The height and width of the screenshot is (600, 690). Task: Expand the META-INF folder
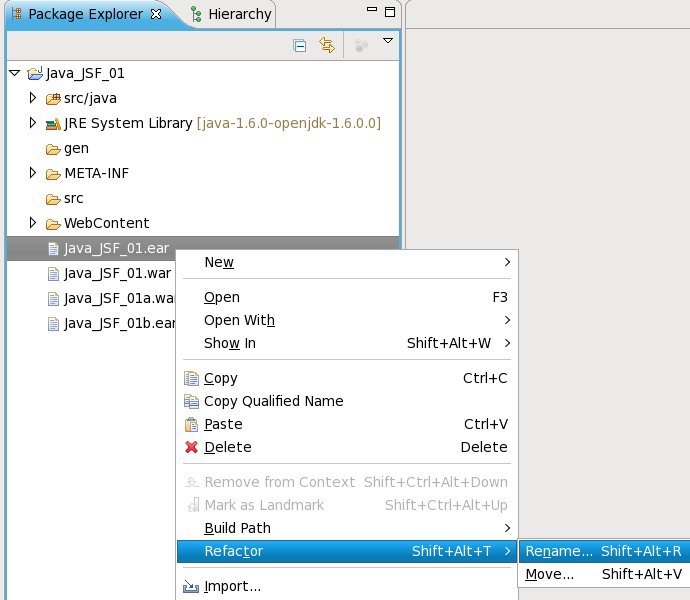coord(33,173)
